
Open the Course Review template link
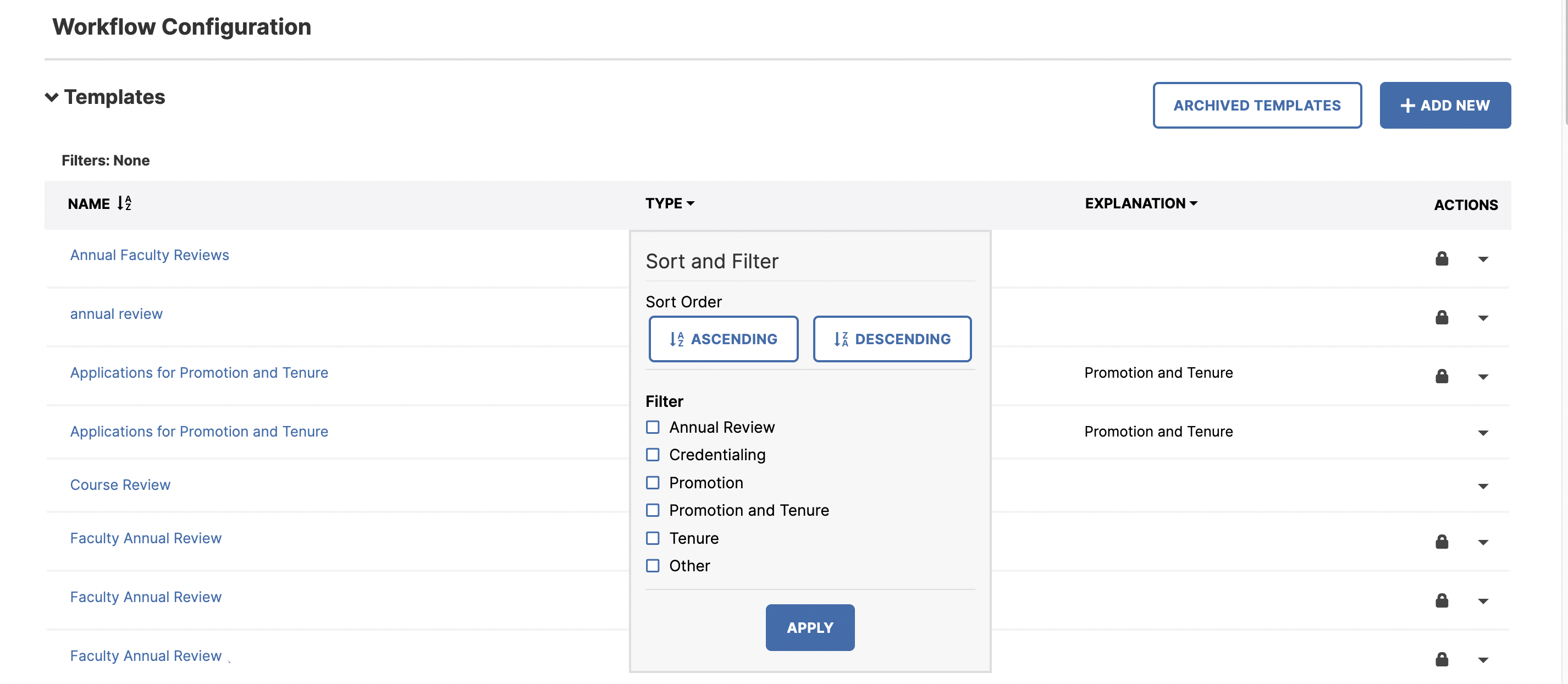(120, 485)
